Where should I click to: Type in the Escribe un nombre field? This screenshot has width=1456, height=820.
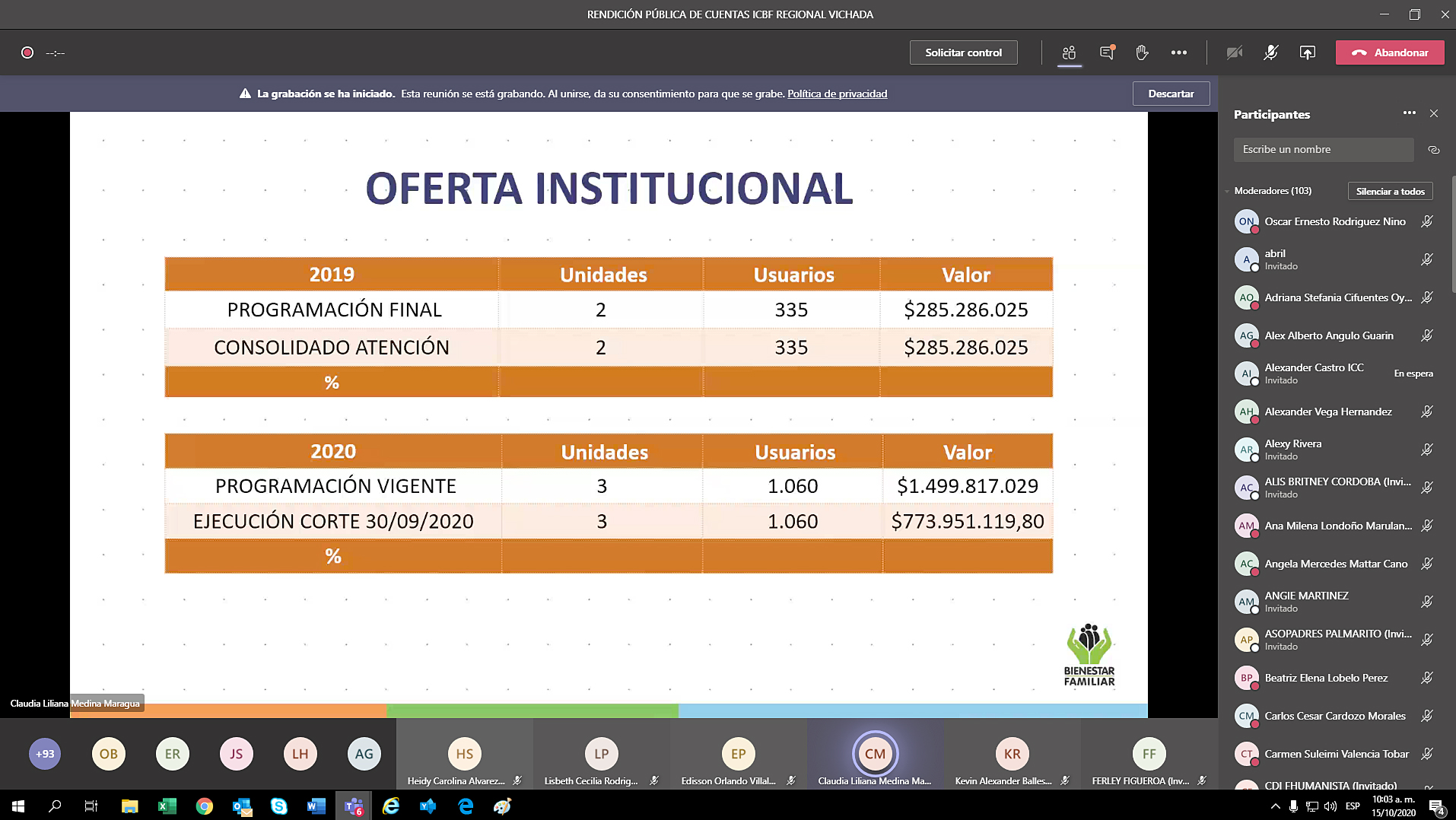1323,150
